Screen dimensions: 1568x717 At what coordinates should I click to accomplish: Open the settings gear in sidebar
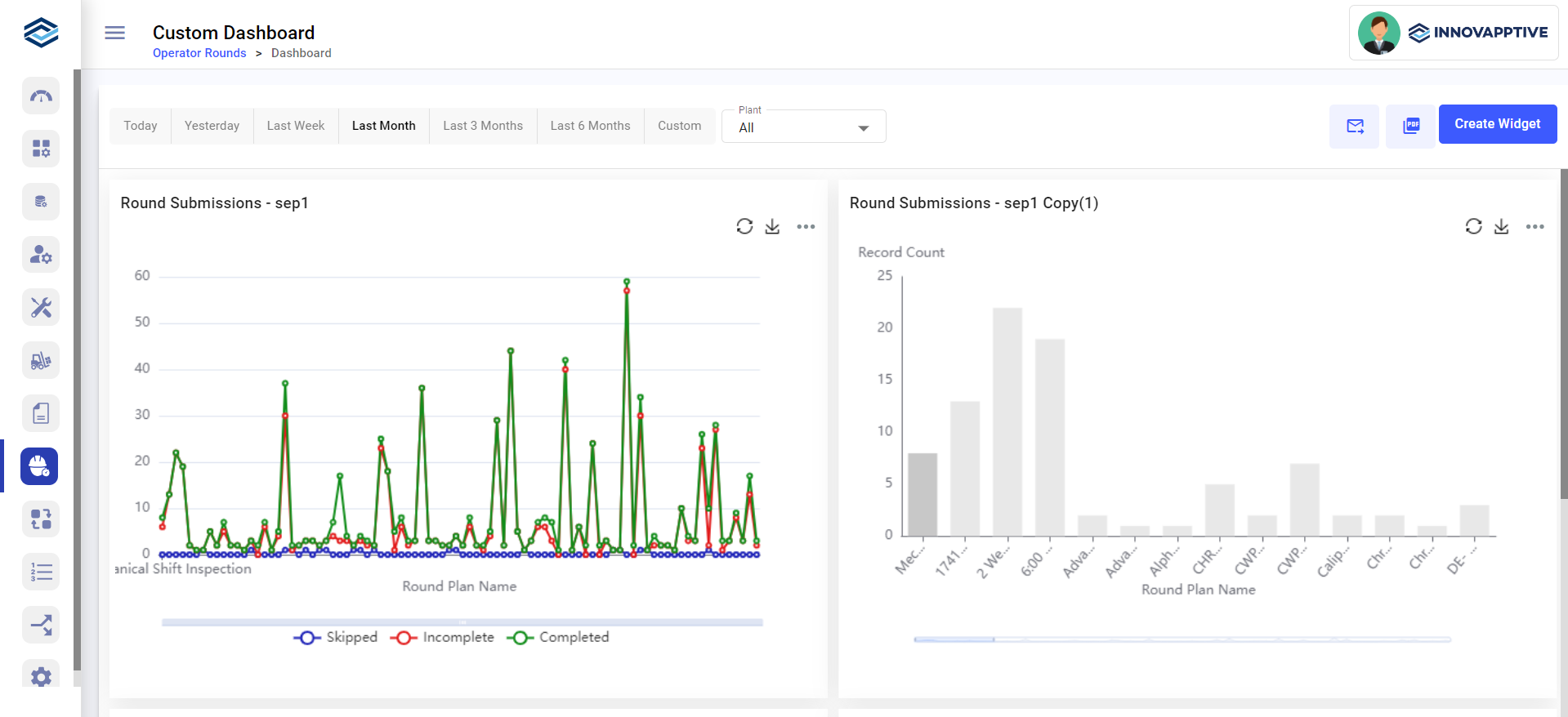pos(41,676)
